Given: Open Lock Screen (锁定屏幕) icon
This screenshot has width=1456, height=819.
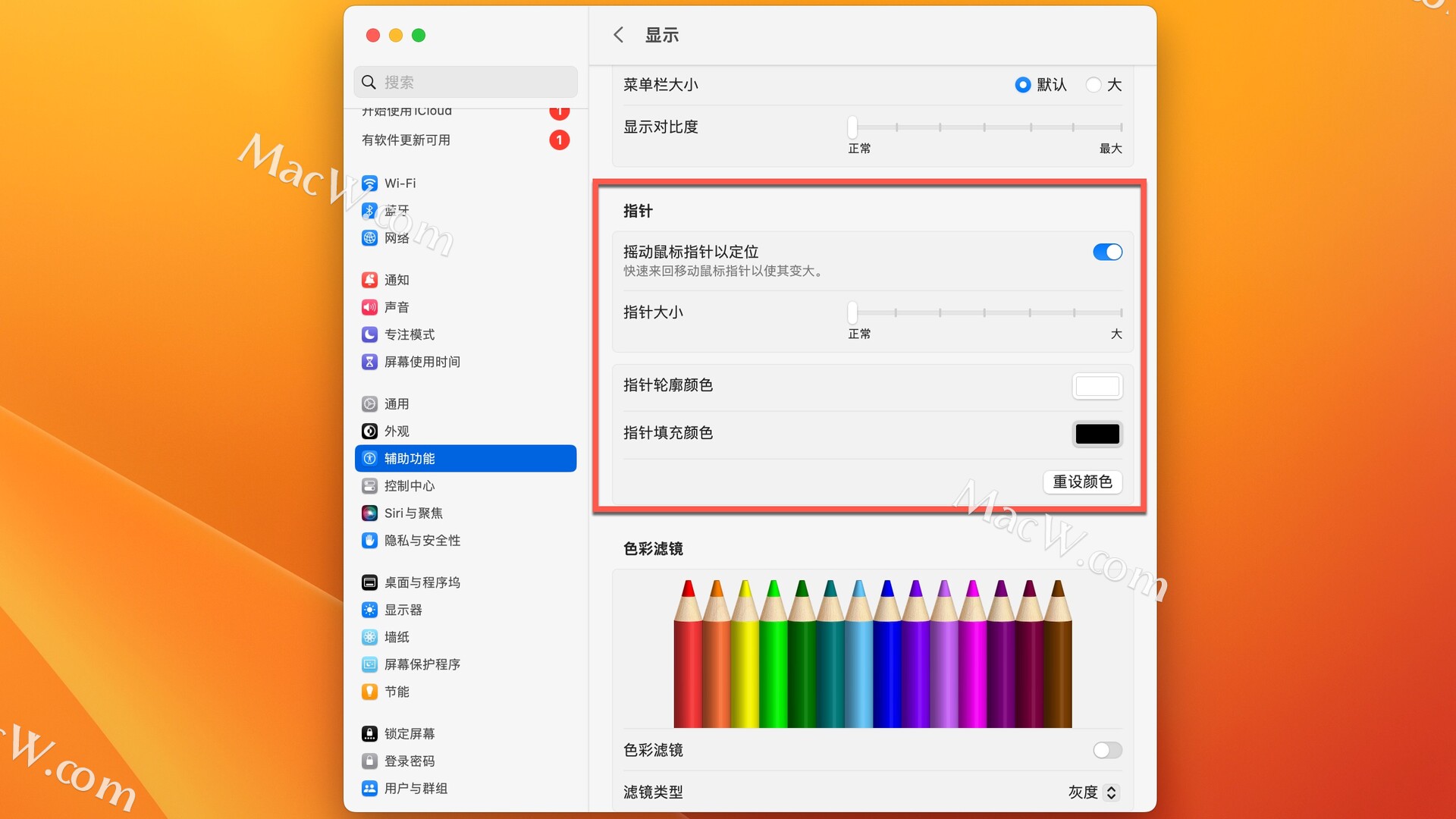Looking at the screenshot, I should tap(369, 734).
